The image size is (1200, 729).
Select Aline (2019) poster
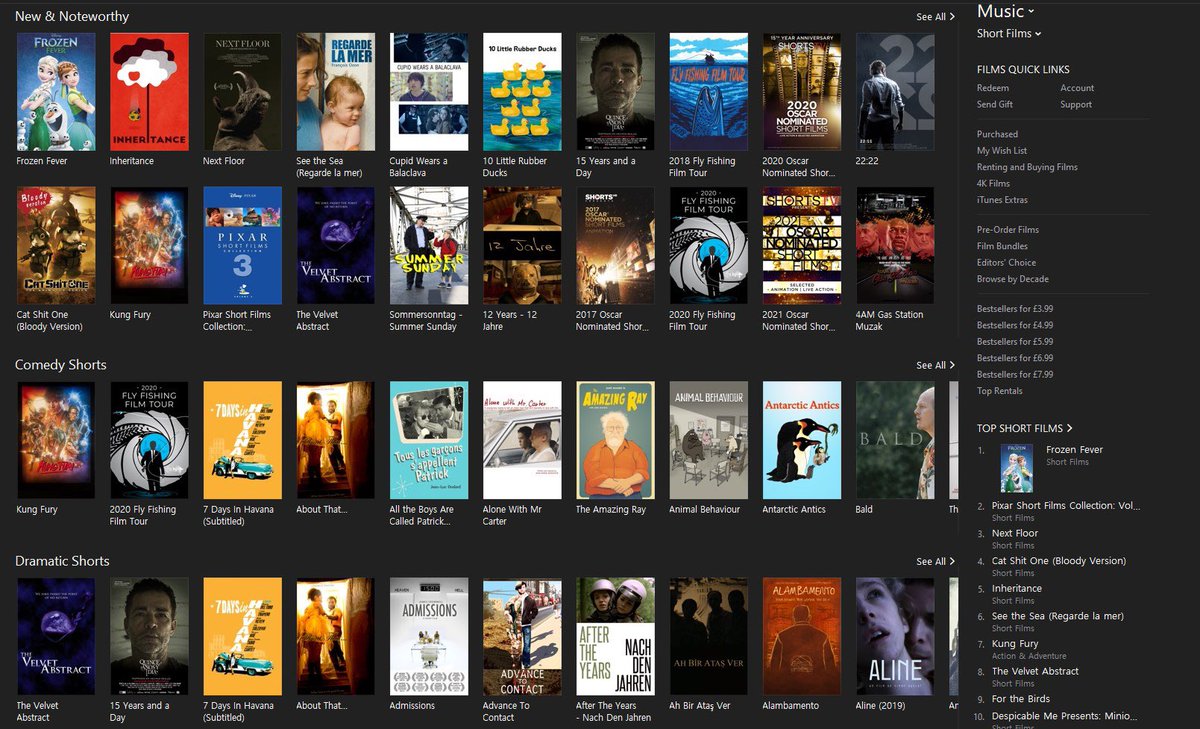coord(895,636)
